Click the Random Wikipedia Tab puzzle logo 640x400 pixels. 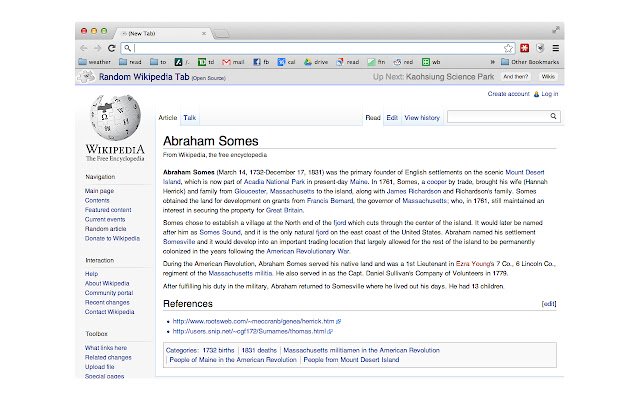click(86, 77)
